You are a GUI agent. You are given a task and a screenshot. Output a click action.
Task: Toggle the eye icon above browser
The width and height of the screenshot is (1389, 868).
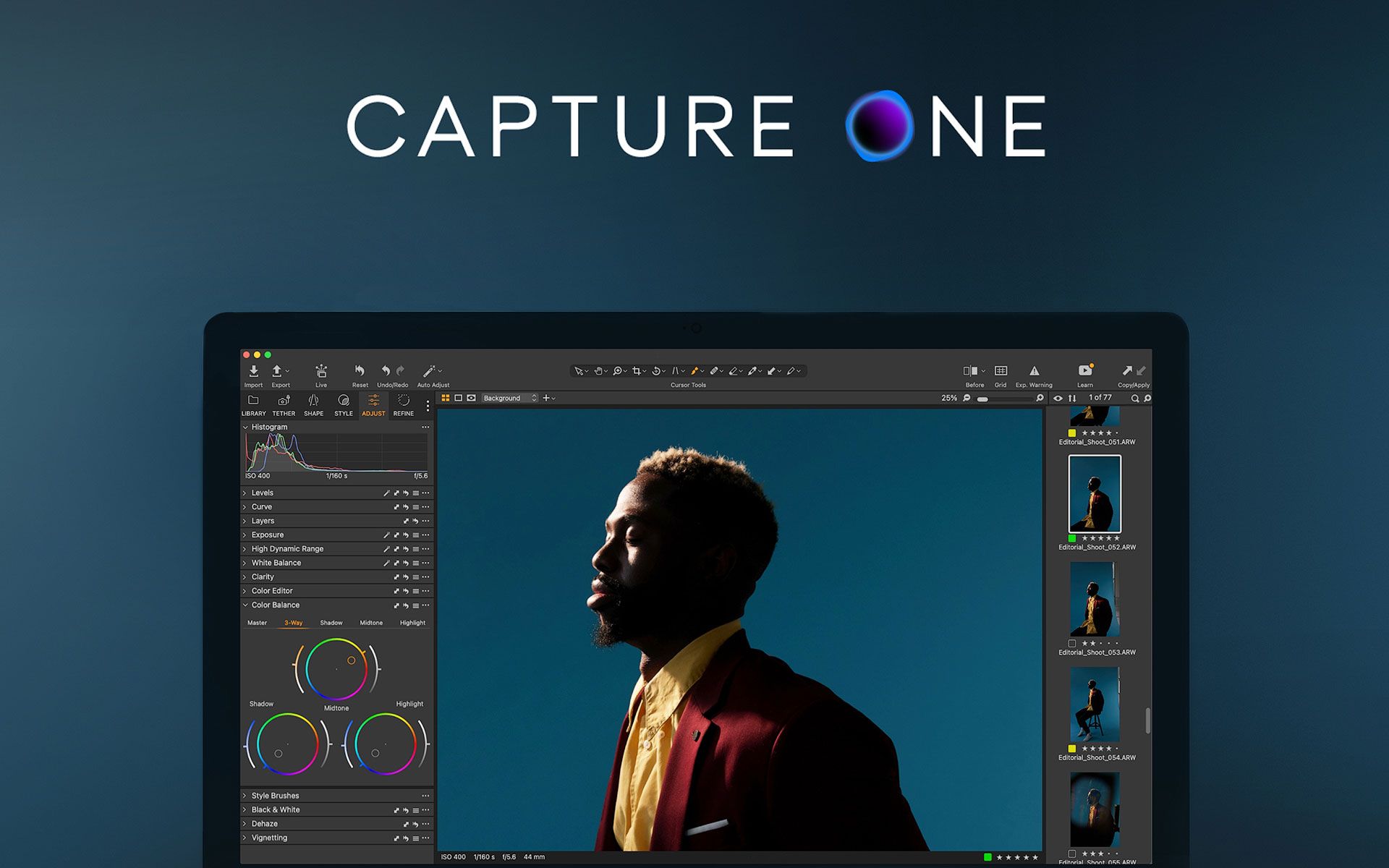[1058, 399]
